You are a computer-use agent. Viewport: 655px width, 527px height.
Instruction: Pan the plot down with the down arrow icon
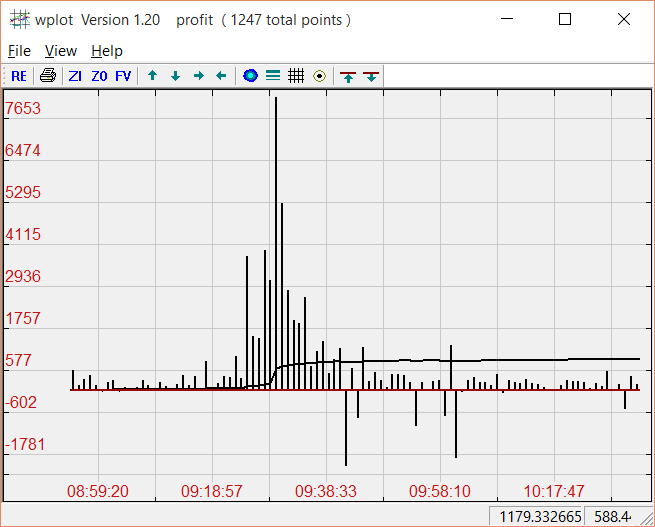[x=175, y=76]
